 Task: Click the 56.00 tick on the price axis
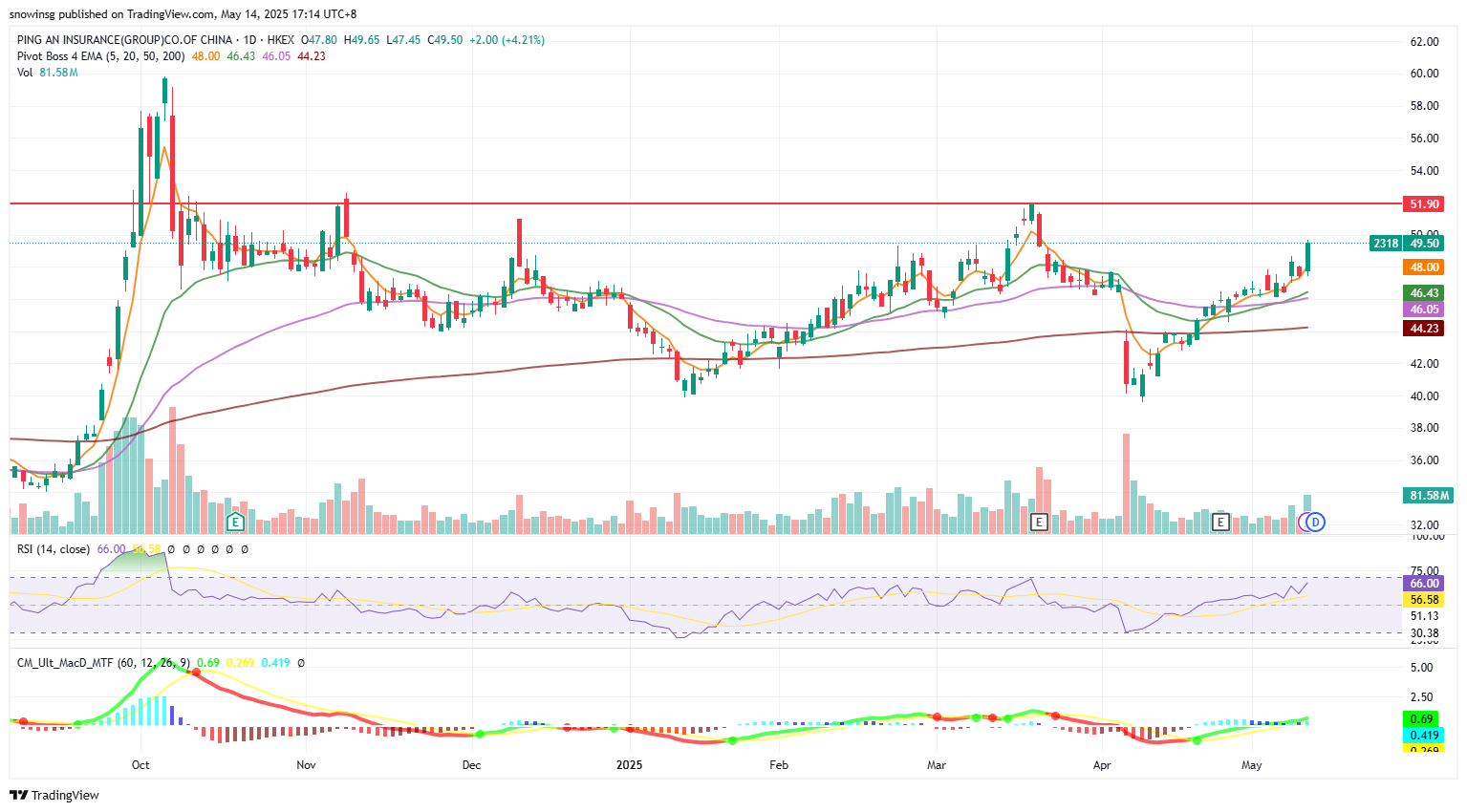[1424, 139]
